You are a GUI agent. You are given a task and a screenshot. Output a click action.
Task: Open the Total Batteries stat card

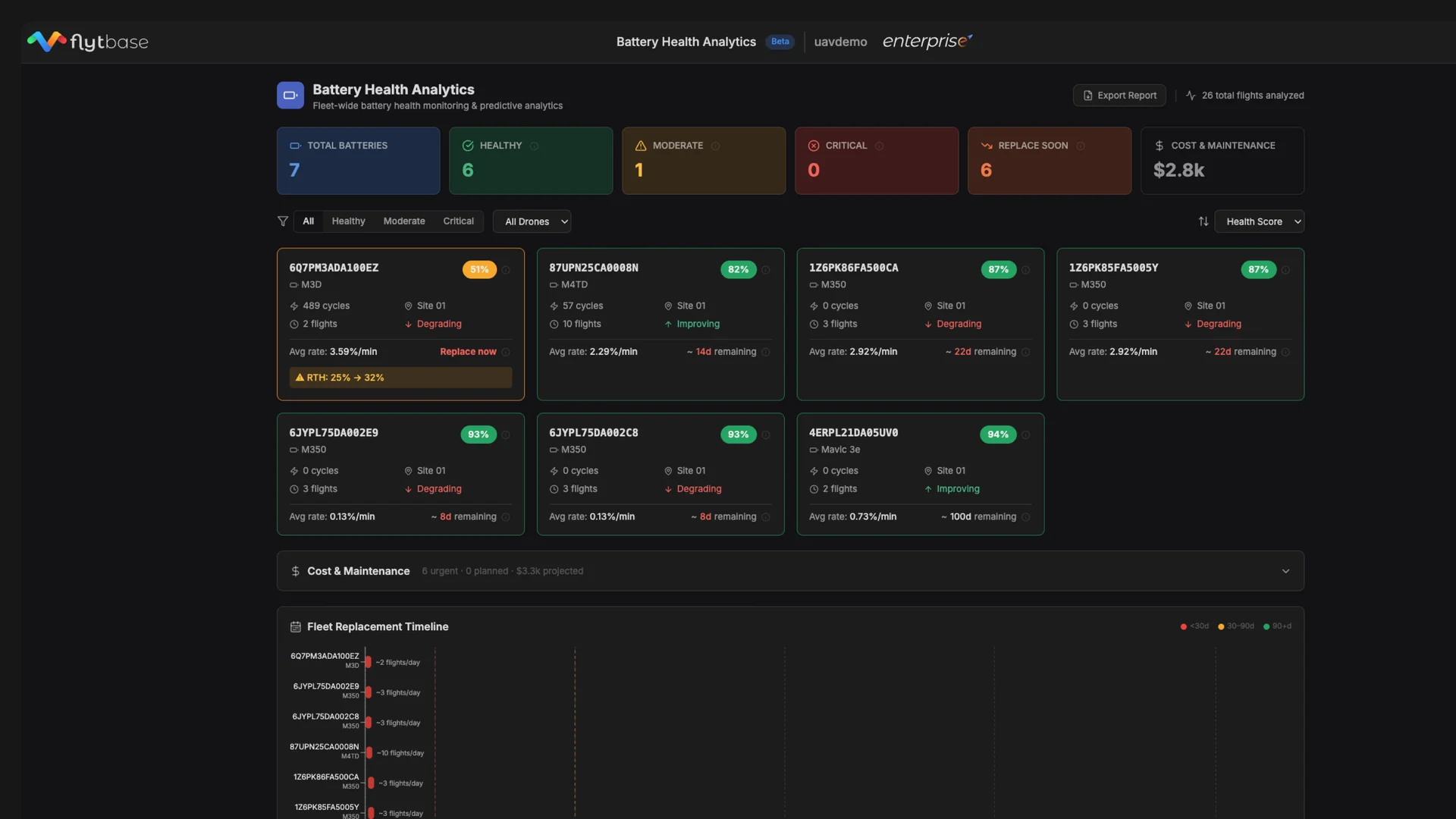[x=358, y=161]
